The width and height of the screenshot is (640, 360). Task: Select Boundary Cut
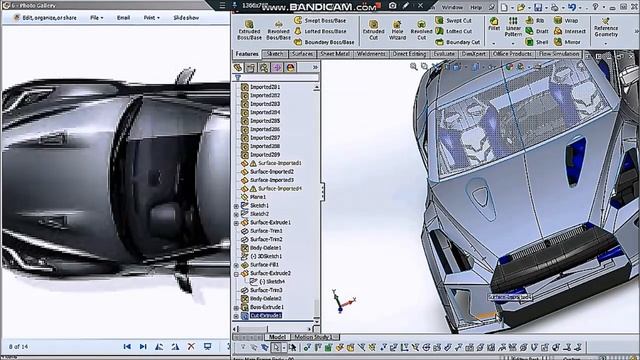pyautogui.click(x=458, y=42)
